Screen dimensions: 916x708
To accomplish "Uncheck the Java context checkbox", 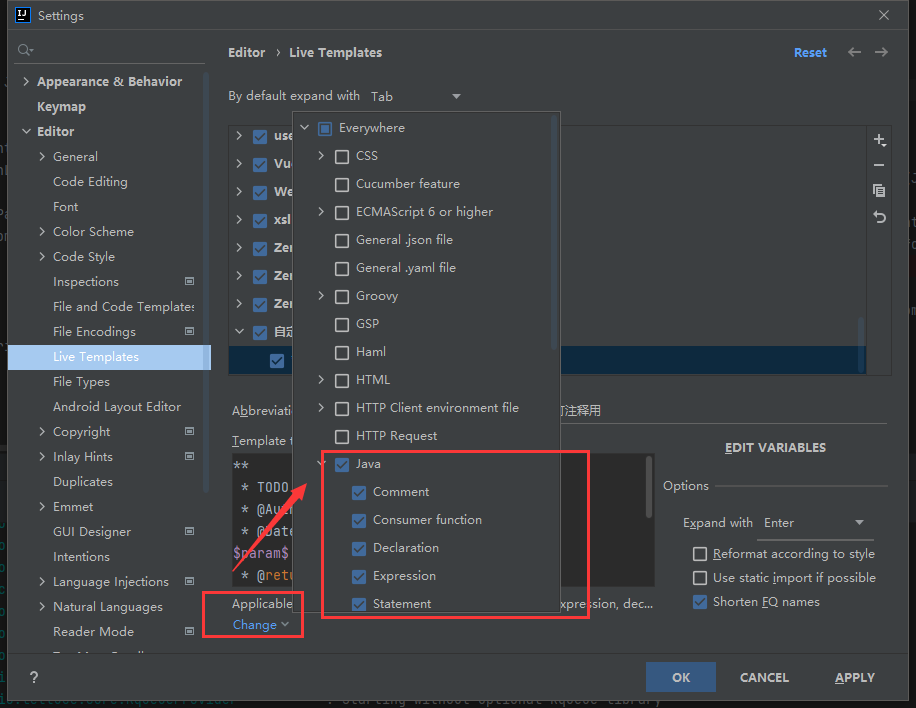I will 342,464.
